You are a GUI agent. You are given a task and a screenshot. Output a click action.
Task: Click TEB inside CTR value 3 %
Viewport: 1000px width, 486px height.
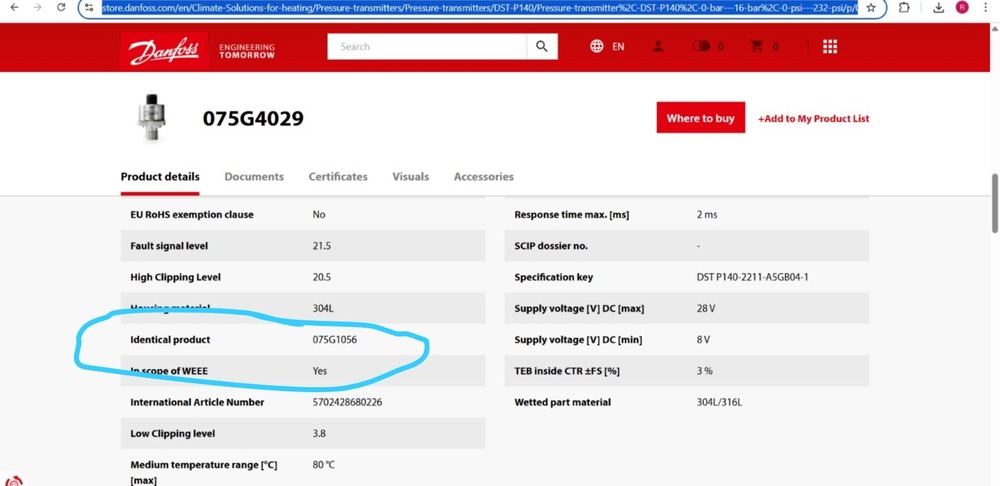pyautogui.click(x=705, y=371)
